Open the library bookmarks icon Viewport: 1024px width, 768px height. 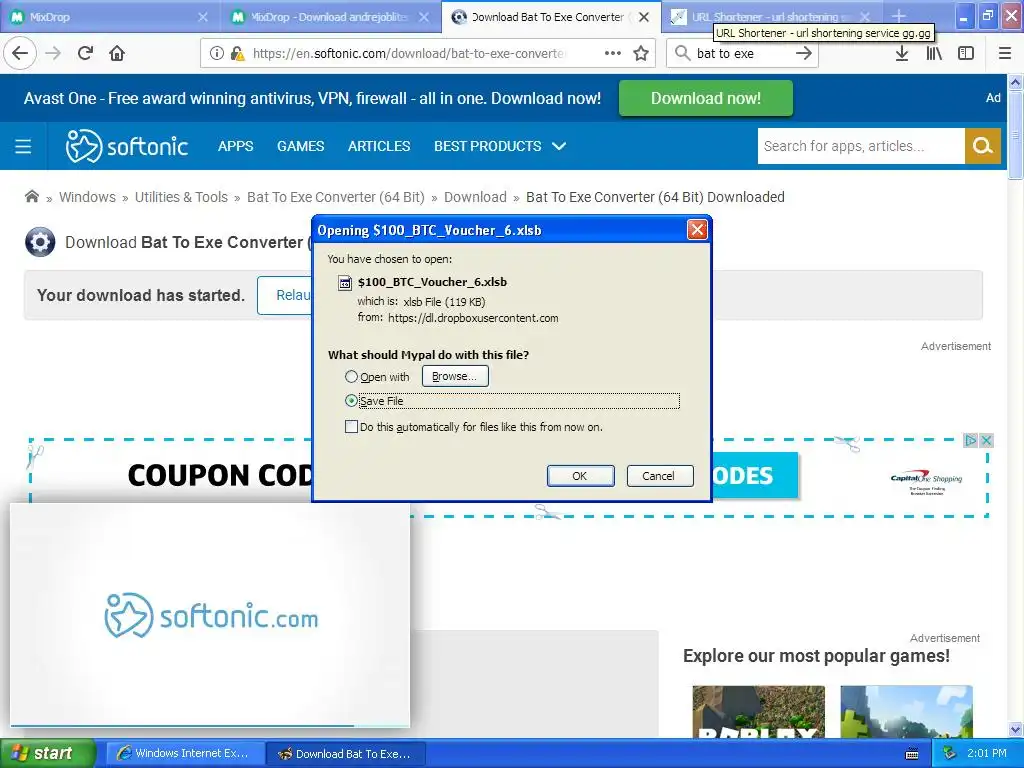[x=934, y=53]
